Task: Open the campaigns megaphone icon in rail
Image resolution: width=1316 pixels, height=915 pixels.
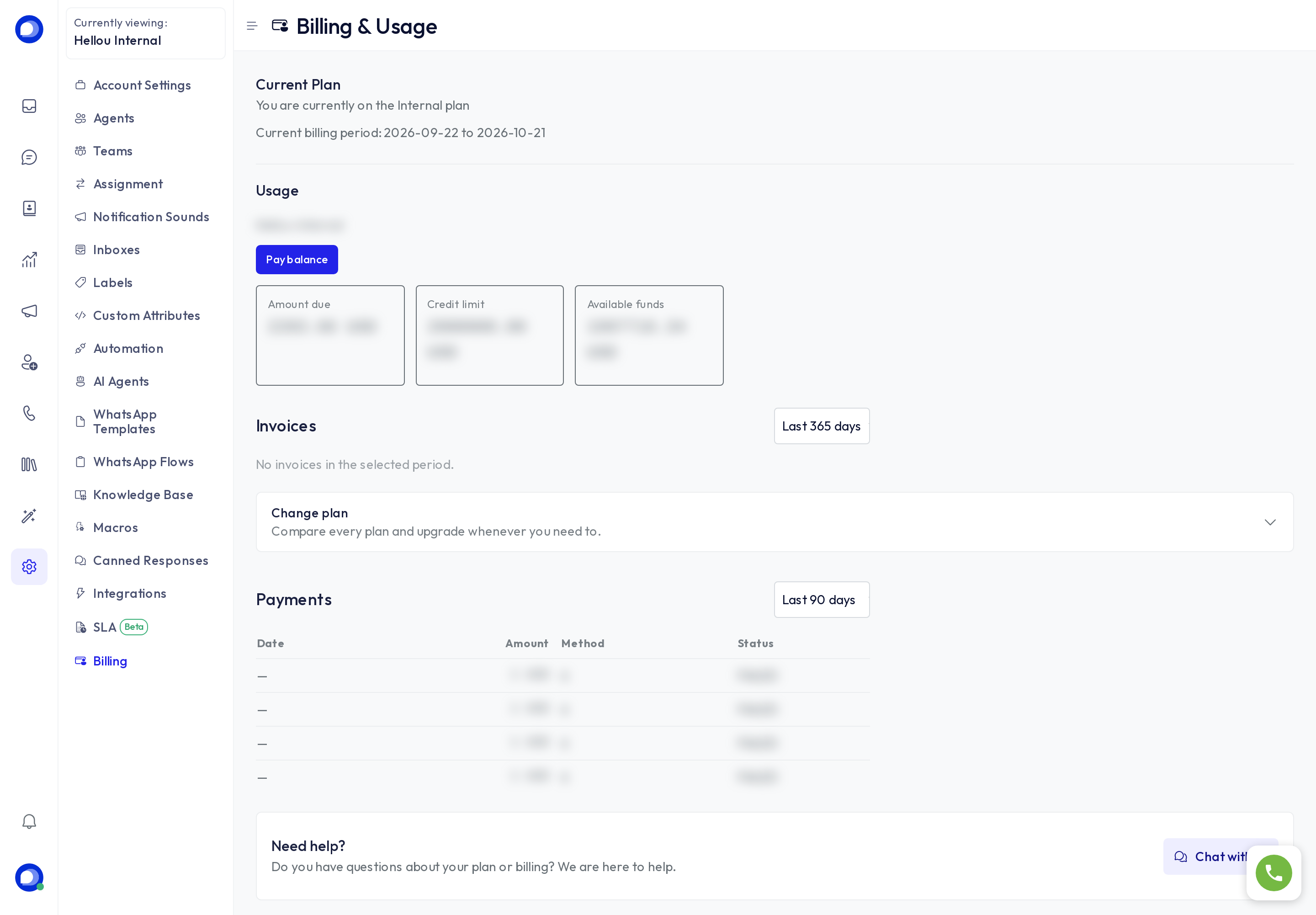Action: coord(29,311)
